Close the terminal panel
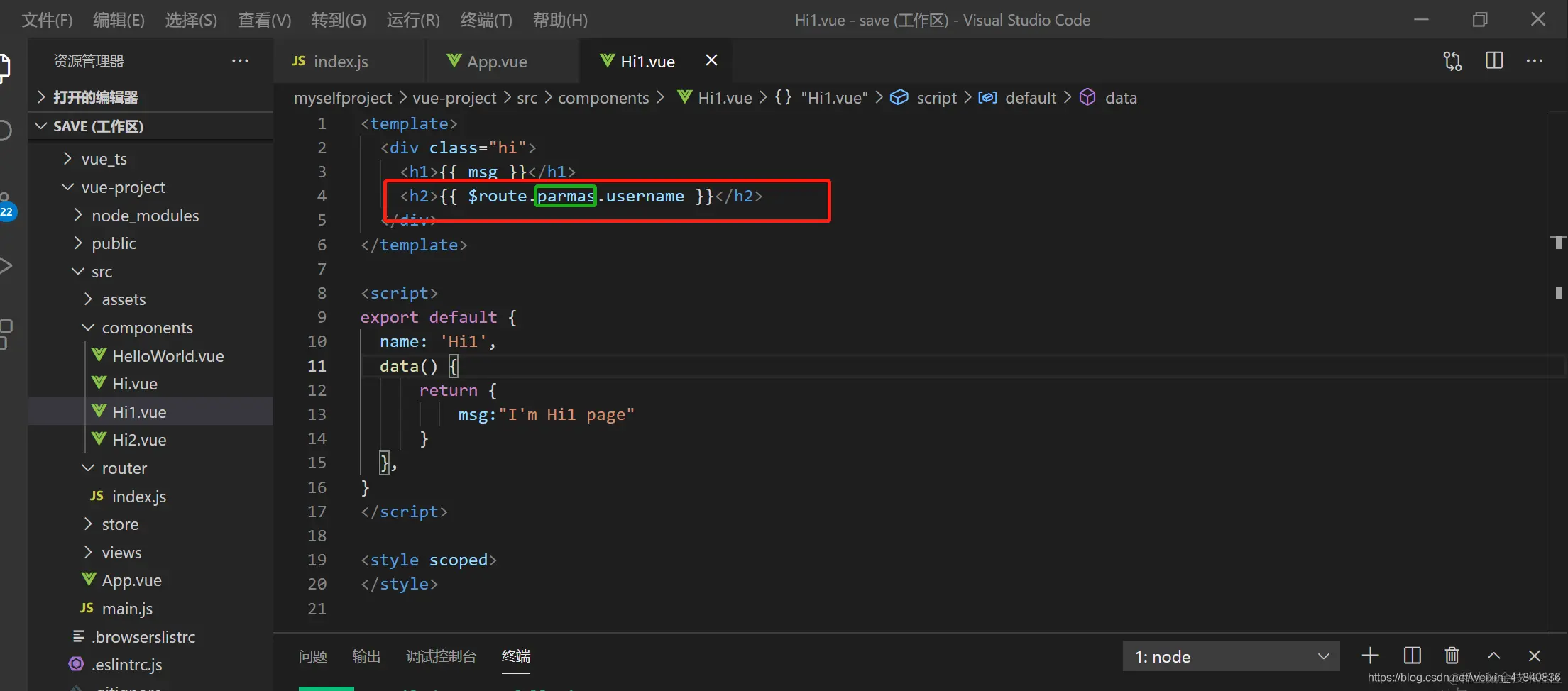This screenshot has width=1568, height=691. pyautogui.click(x=1535, y=656)
